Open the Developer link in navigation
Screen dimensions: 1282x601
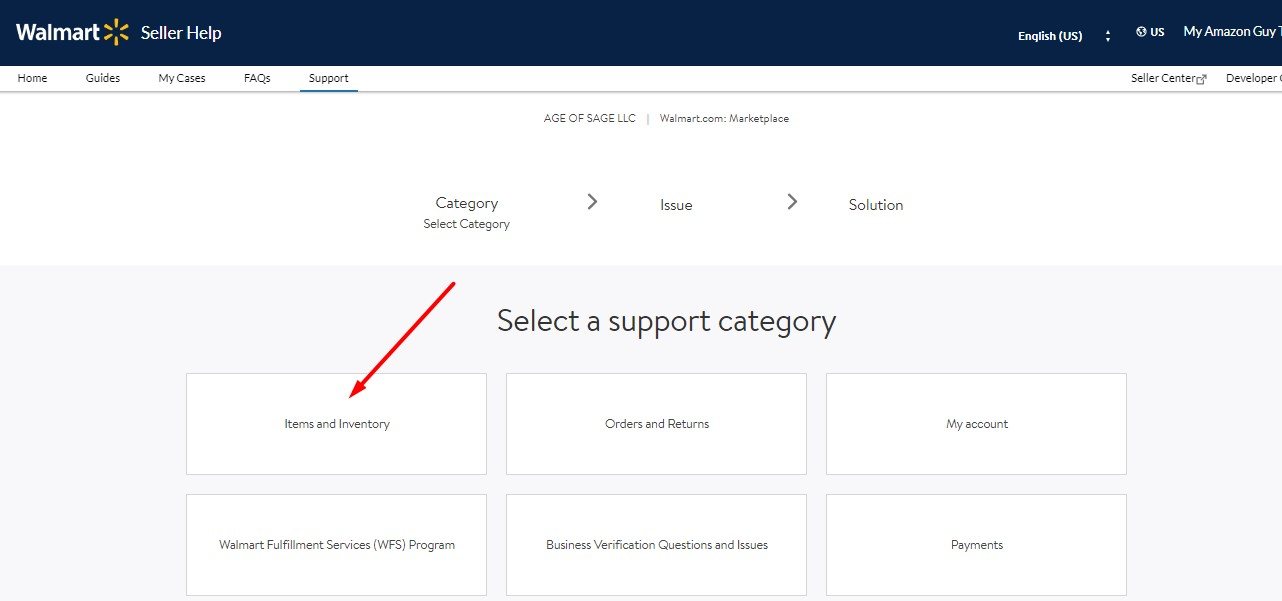pos(1252,78)
